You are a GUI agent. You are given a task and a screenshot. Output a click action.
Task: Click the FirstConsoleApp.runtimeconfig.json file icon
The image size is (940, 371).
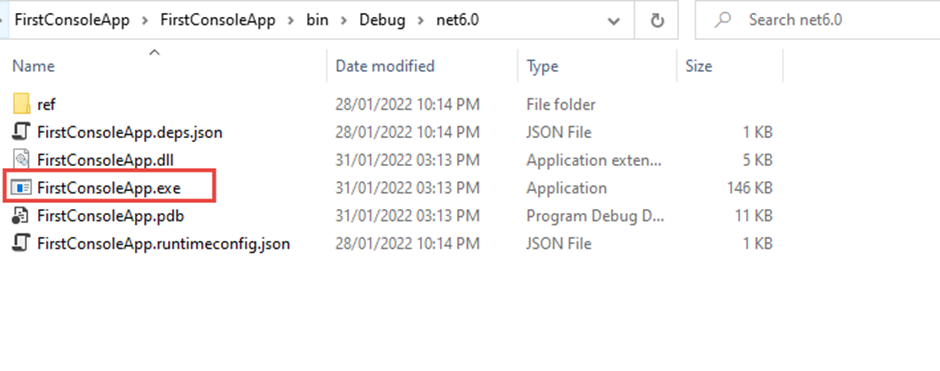pyautogui.click(x=21, y=243)
